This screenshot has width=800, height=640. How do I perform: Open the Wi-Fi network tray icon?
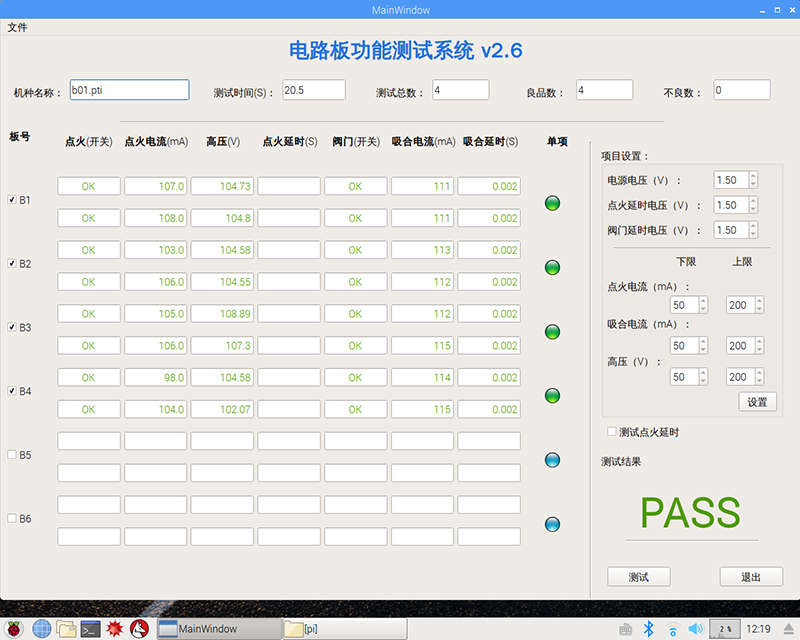[673, 628]
